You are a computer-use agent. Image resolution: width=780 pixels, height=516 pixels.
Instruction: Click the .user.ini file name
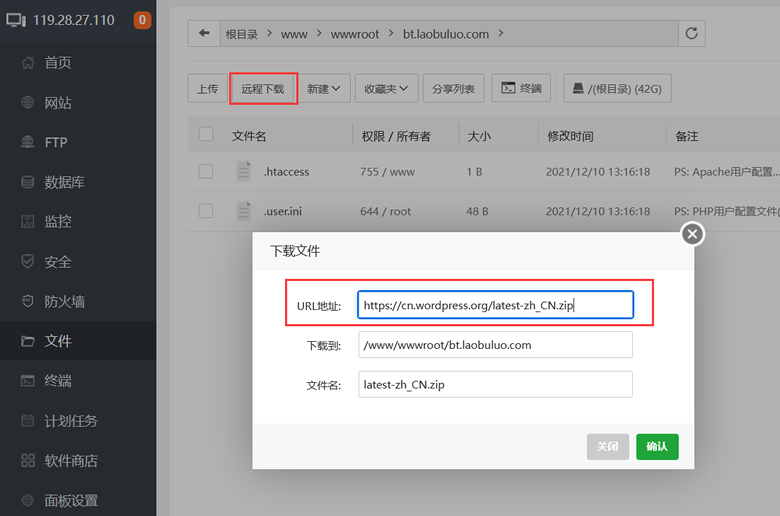pyautogui.click(x=283, y=211)
